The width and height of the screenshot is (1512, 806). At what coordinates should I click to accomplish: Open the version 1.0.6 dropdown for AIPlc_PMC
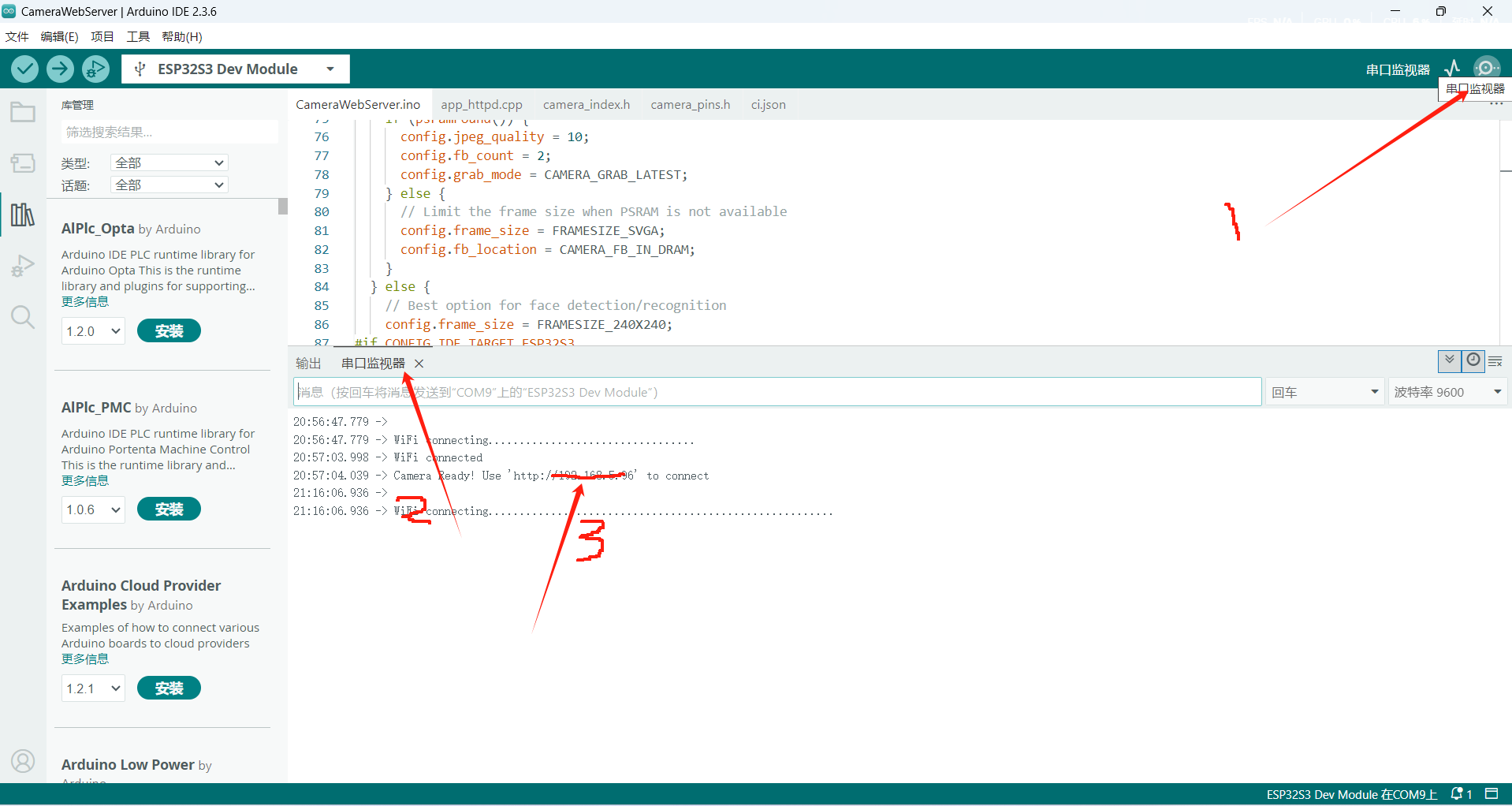click(93, 509)
